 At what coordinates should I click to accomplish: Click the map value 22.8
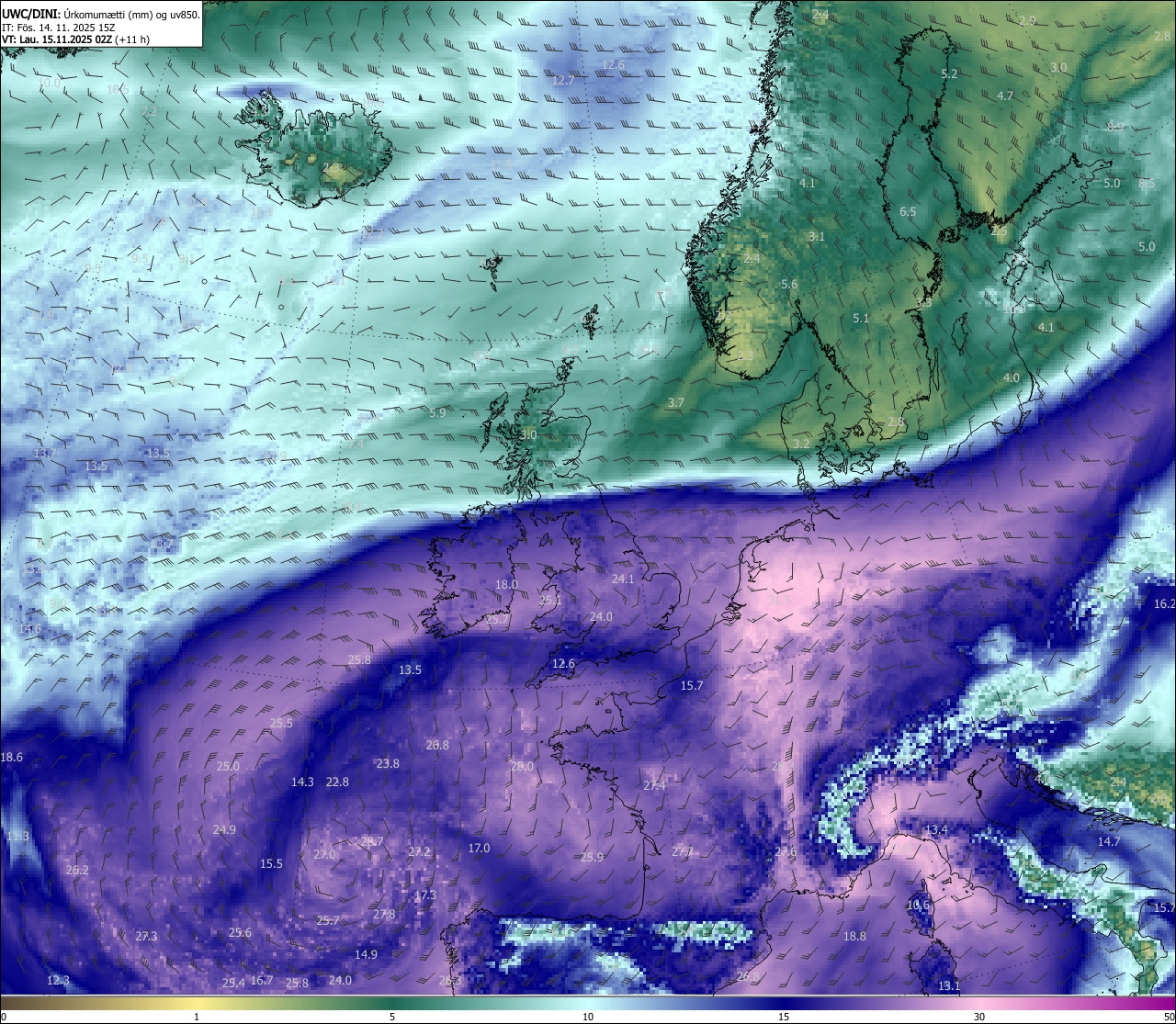click(x=337, y=782)
